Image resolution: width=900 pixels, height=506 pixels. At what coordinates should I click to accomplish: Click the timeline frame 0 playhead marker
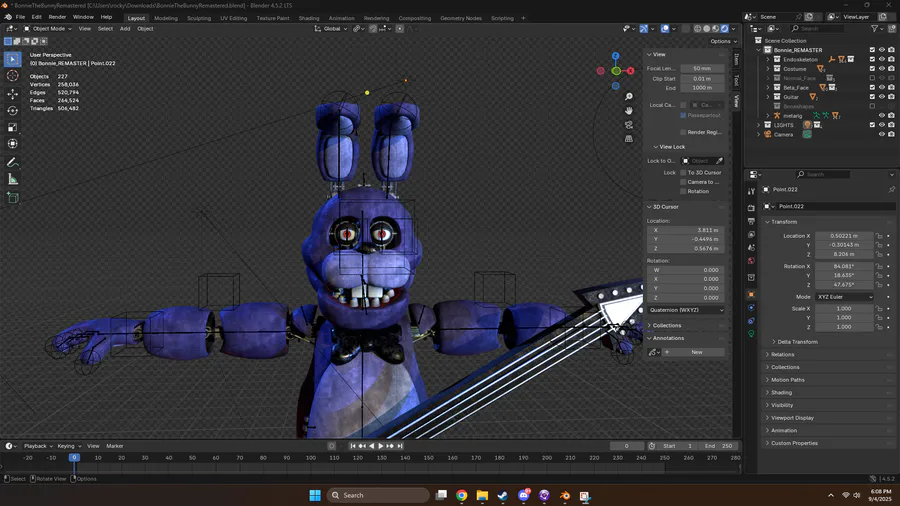74,457
